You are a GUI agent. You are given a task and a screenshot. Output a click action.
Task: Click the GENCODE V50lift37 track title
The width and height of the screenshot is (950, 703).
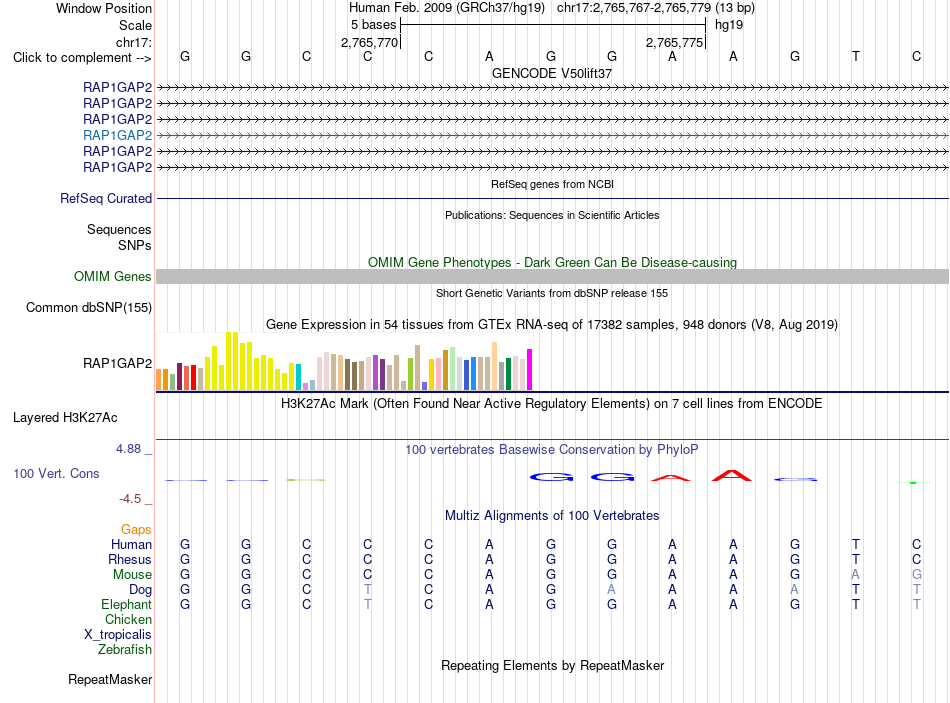point(552,73)
